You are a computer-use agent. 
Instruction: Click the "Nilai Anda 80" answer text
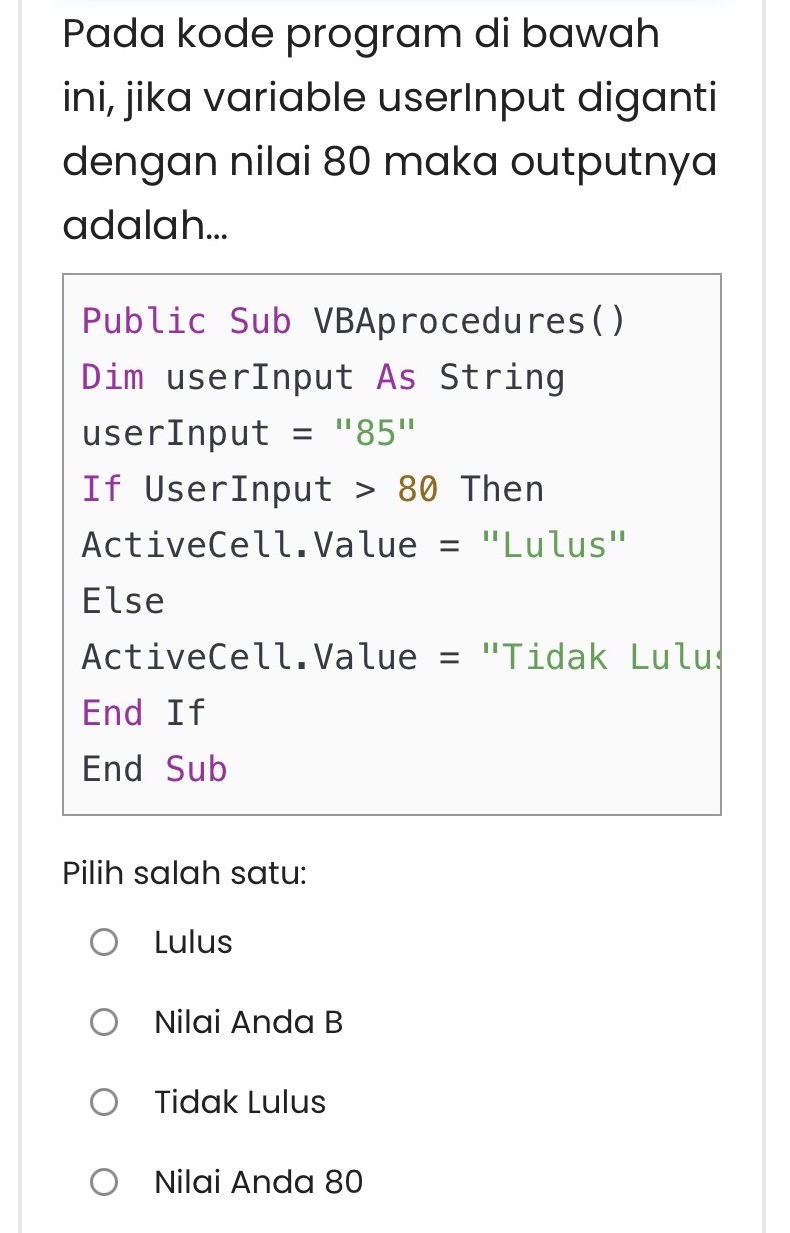coord(259,1182)
